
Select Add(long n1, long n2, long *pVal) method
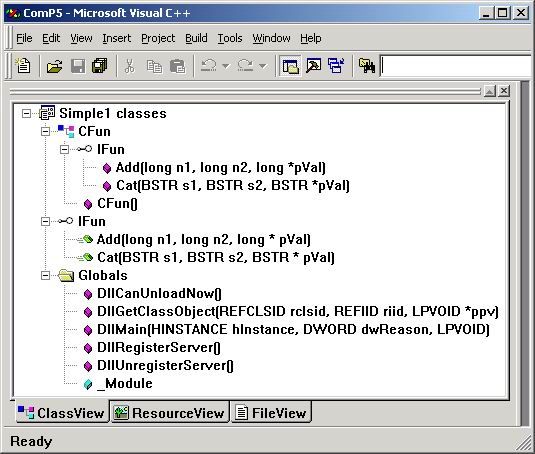pyautogui.click(x=220, y=167)
